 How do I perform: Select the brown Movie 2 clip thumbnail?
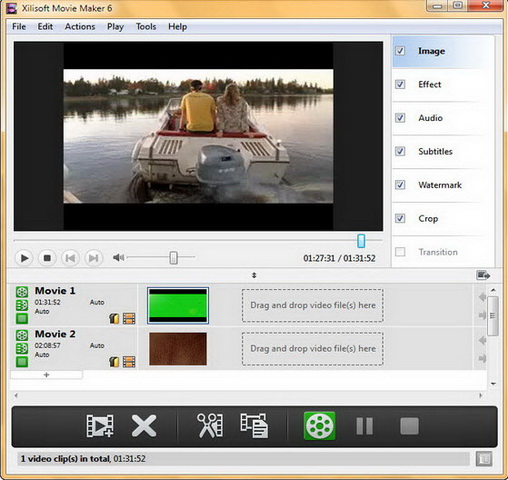pos(178,349)
